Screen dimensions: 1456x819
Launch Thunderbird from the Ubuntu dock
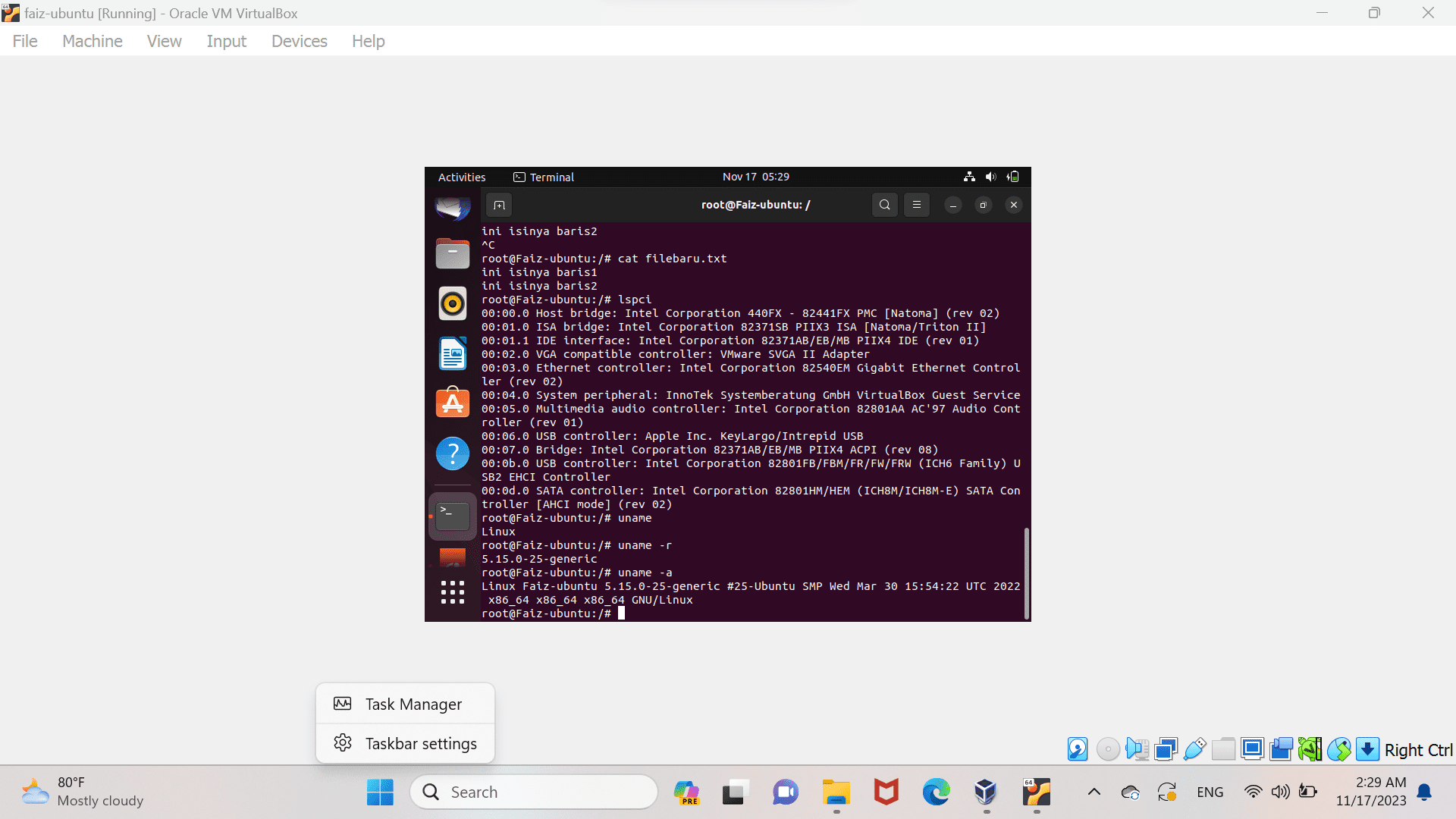[453, 207]
